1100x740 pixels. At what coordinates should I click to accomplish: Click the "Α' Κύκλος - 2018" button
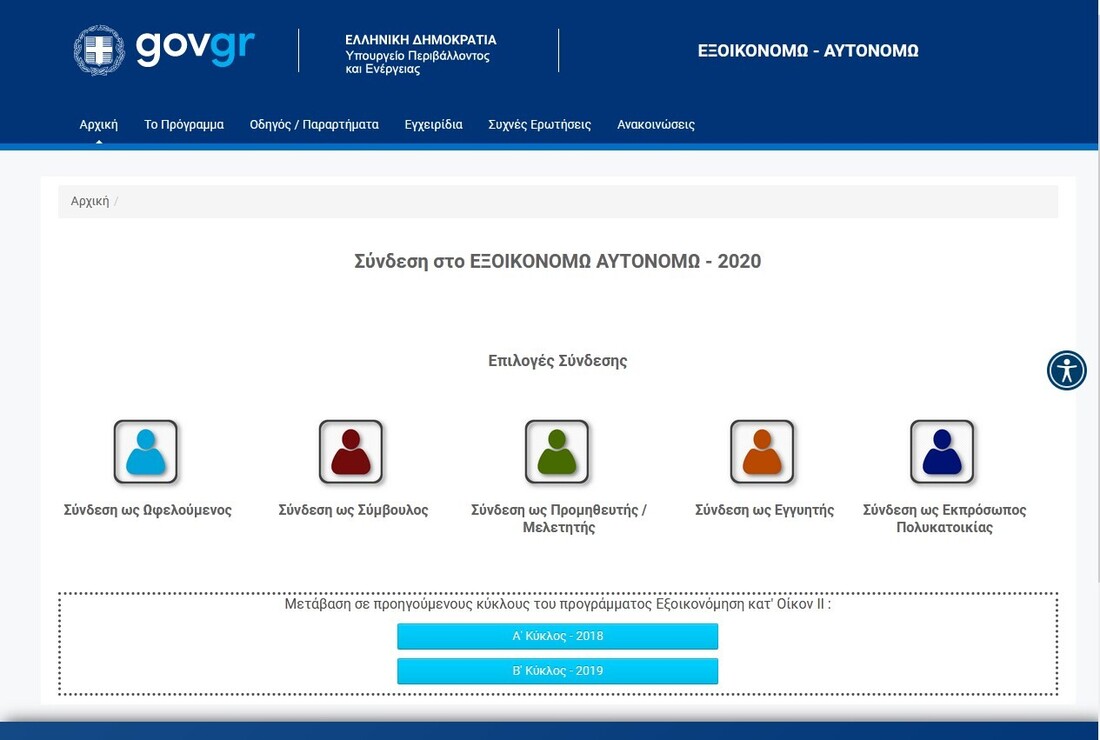557,636
